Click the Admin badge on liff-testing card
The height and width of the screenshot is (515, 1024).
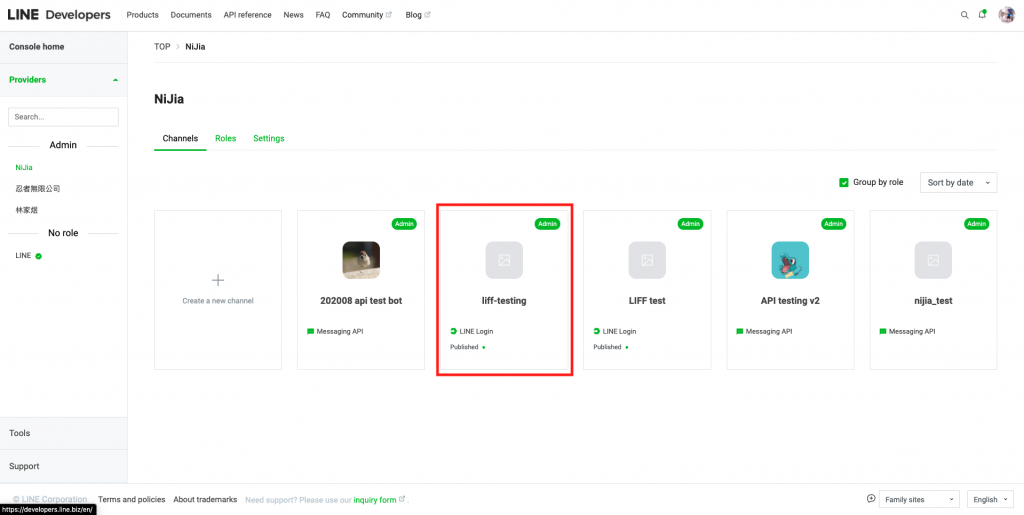tap(547, 224)
